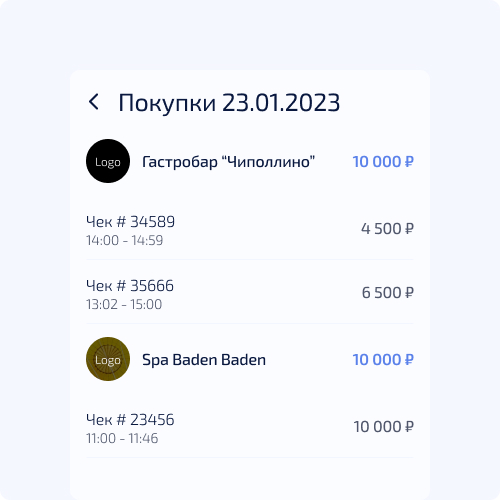Click the 4 500 ₽ receipt amount
This screenshot has height=500, width=500.
[387, 229]
